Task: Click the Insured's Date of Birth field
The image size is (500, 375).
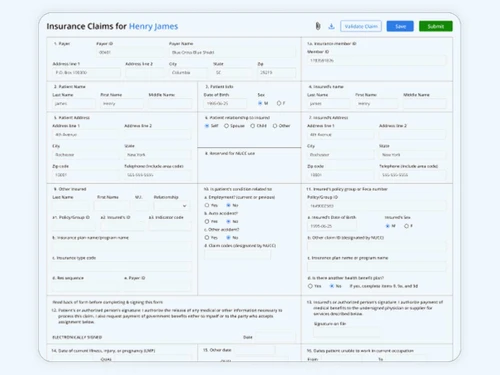Action: pyautogui.click(x=332, y=226)
